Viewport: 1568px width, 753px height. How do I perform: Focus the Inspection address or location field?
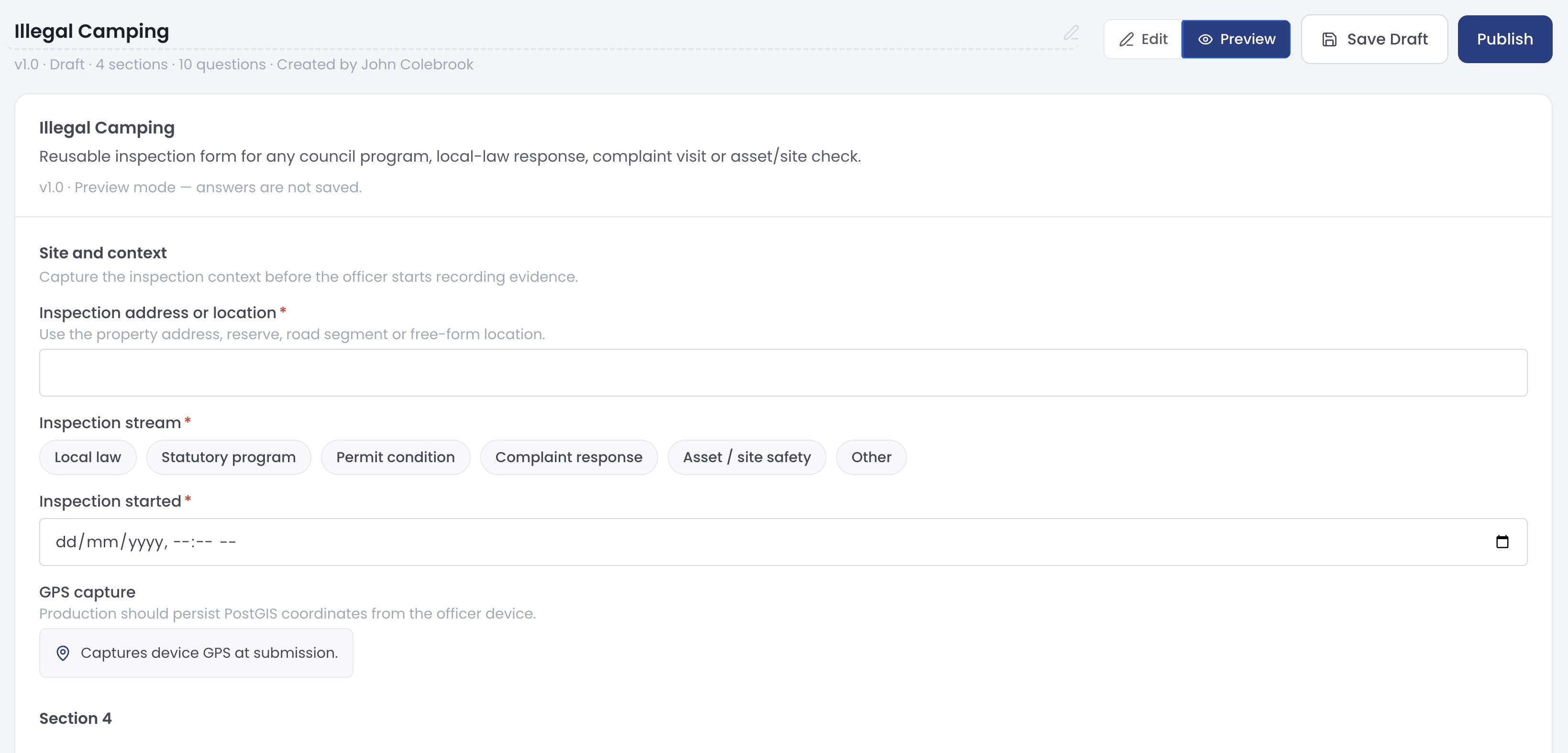(783, 373)
